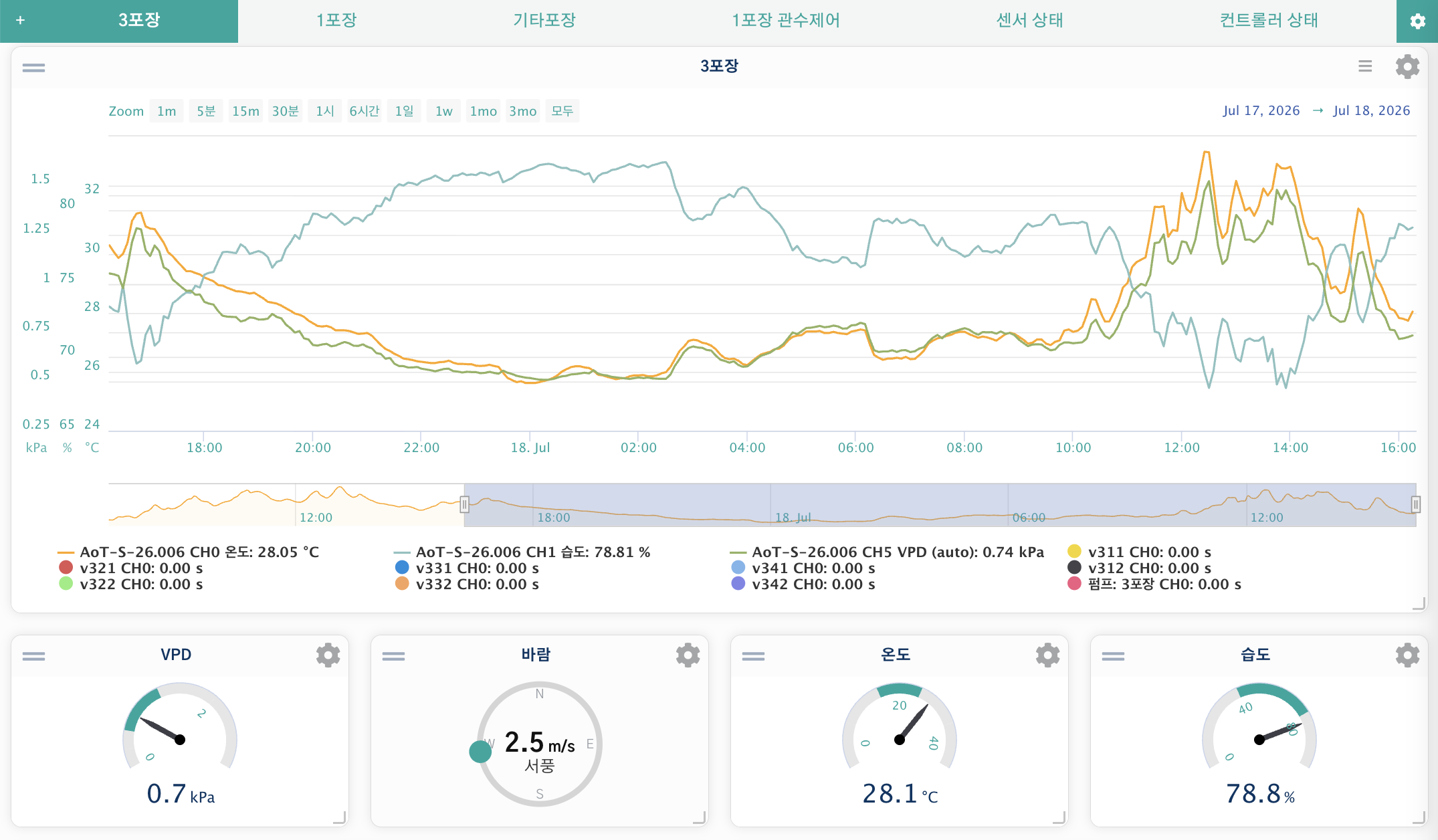Screen dimensions: 1438x840
Task: Go to the 컨트롤러 상태 tab
Action: 1269,21
